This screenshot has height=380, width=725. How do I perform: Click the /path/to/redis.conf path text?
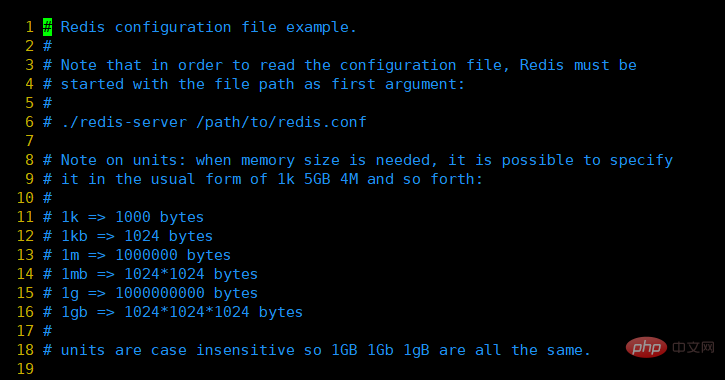pyautogui.click(x=281, y=123)
